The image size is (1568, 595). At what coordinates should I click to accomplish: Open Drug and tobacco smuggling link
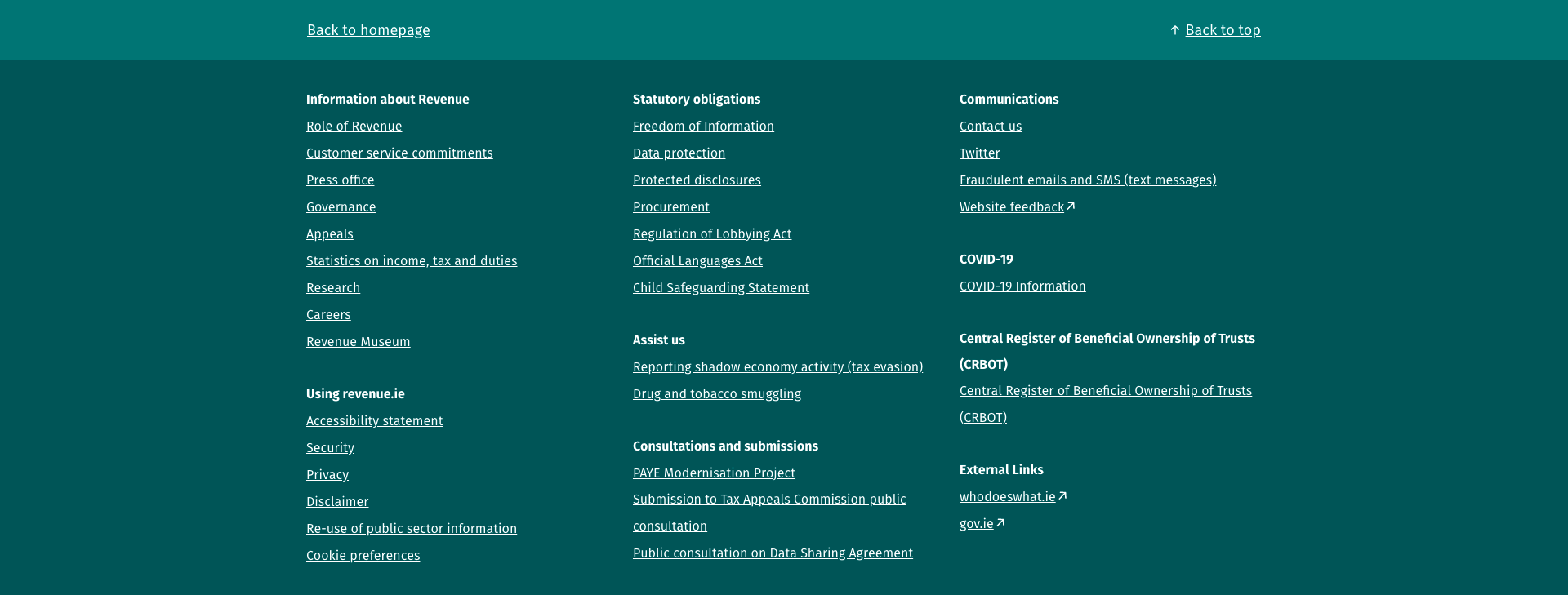[716, 394]
